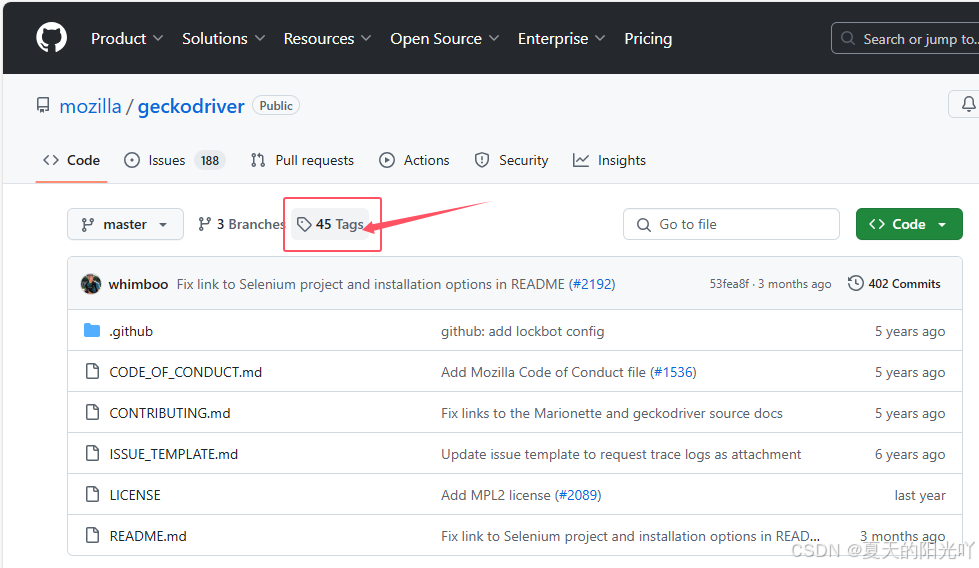Screen dimensions: 979x568
Task: Open commit 'github: add lockbot config'
Action: point(523,331)
